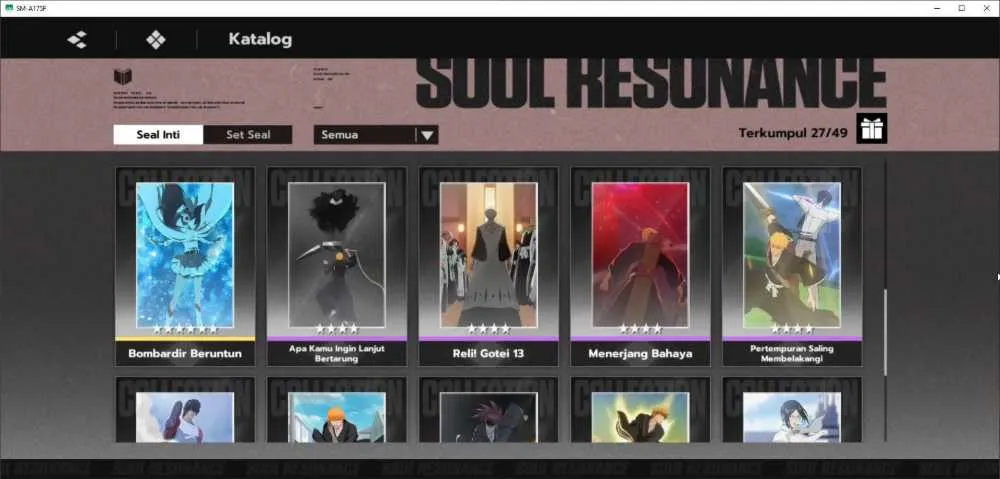Minimize the SM-A175F window
The image size is (1000, 479).
[937, 8]
